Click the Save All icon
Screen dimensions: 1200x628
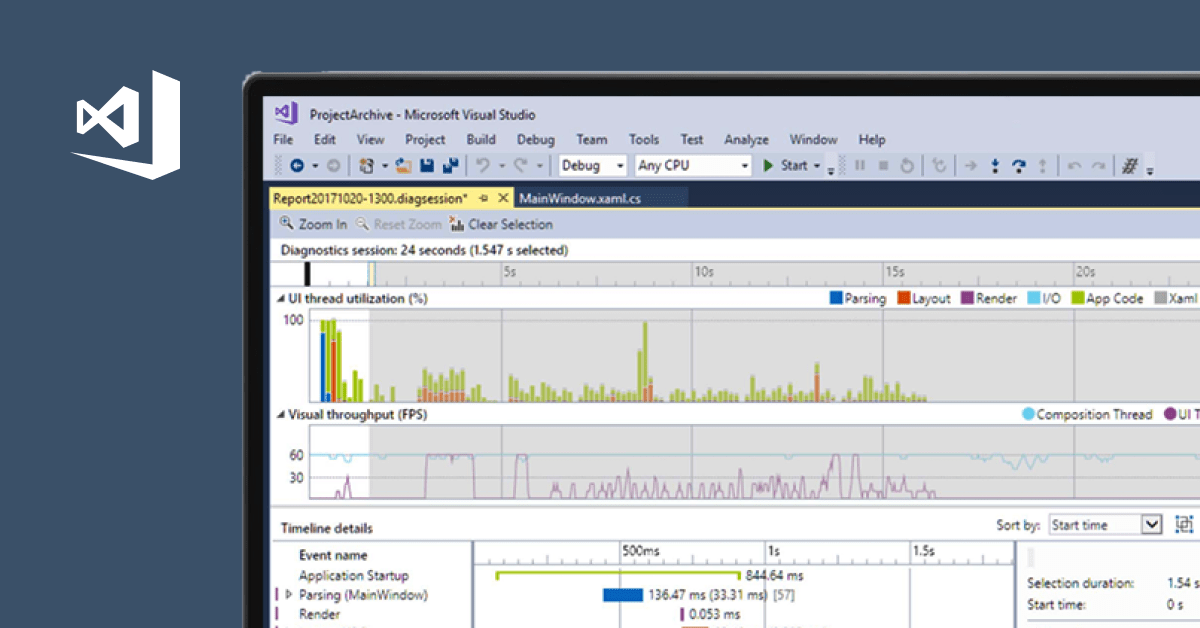click(x=451, y=166)
